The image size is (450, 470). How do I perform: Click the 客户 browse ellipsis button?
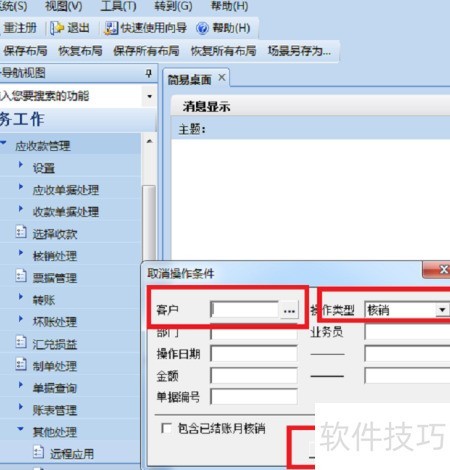[x=289, y=310]
